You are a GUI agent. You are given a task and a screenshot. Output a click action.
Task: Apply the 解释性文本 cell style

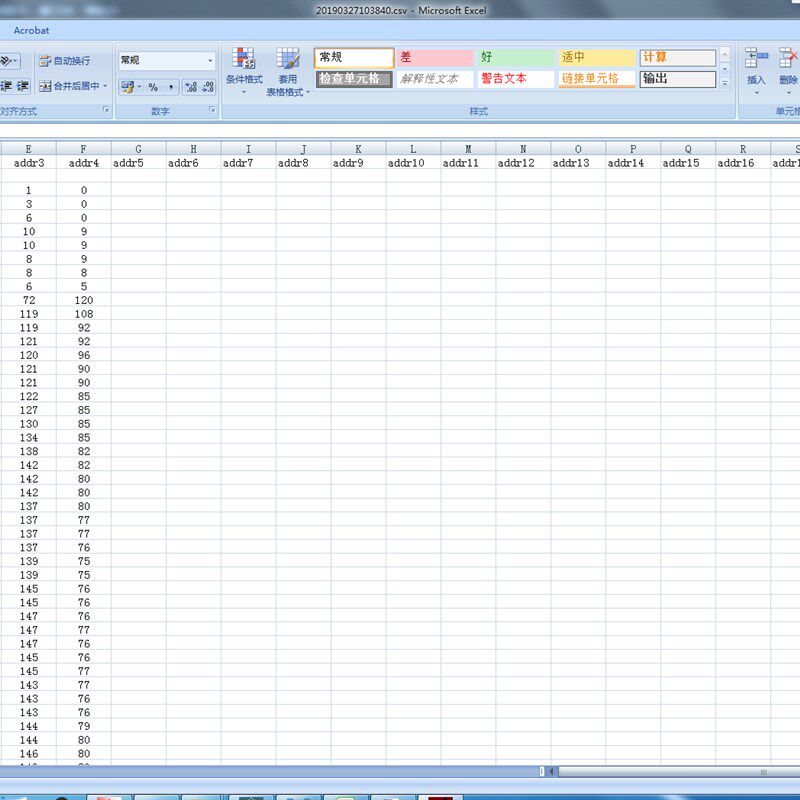435,79
